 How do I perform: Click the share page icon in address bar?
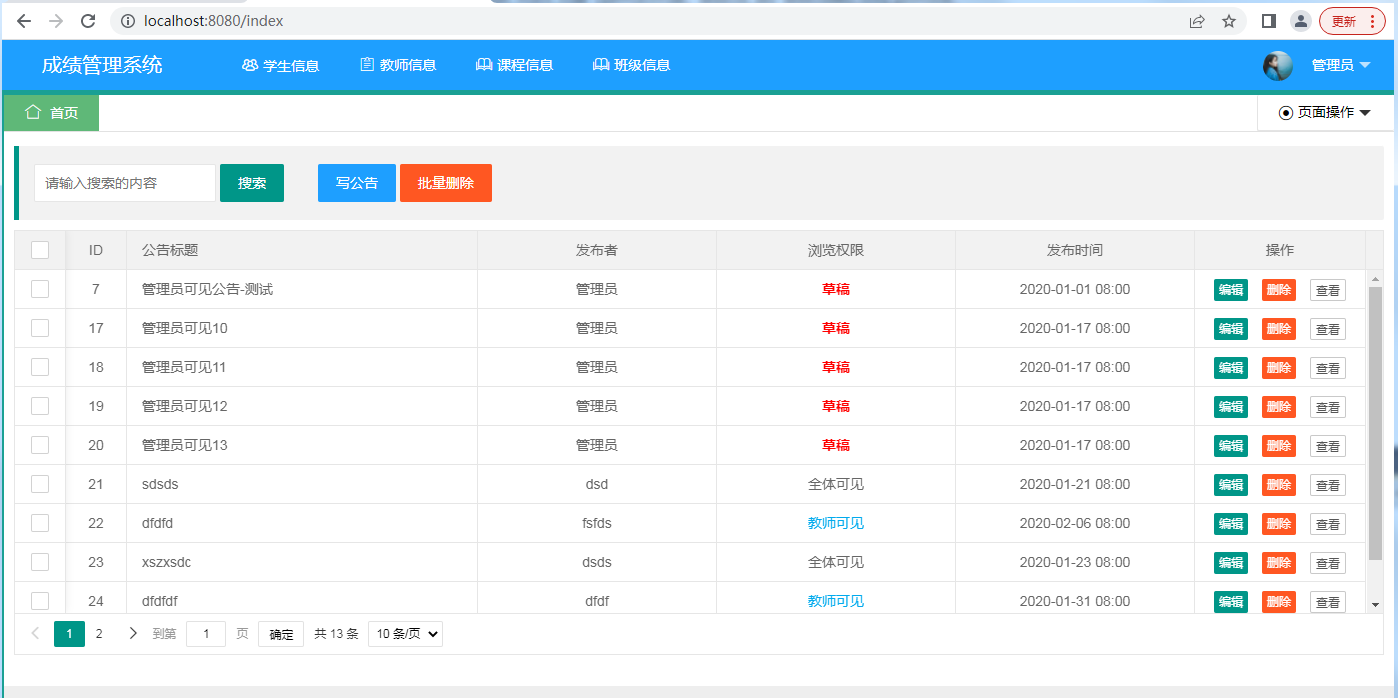(x=1197, y=21)
